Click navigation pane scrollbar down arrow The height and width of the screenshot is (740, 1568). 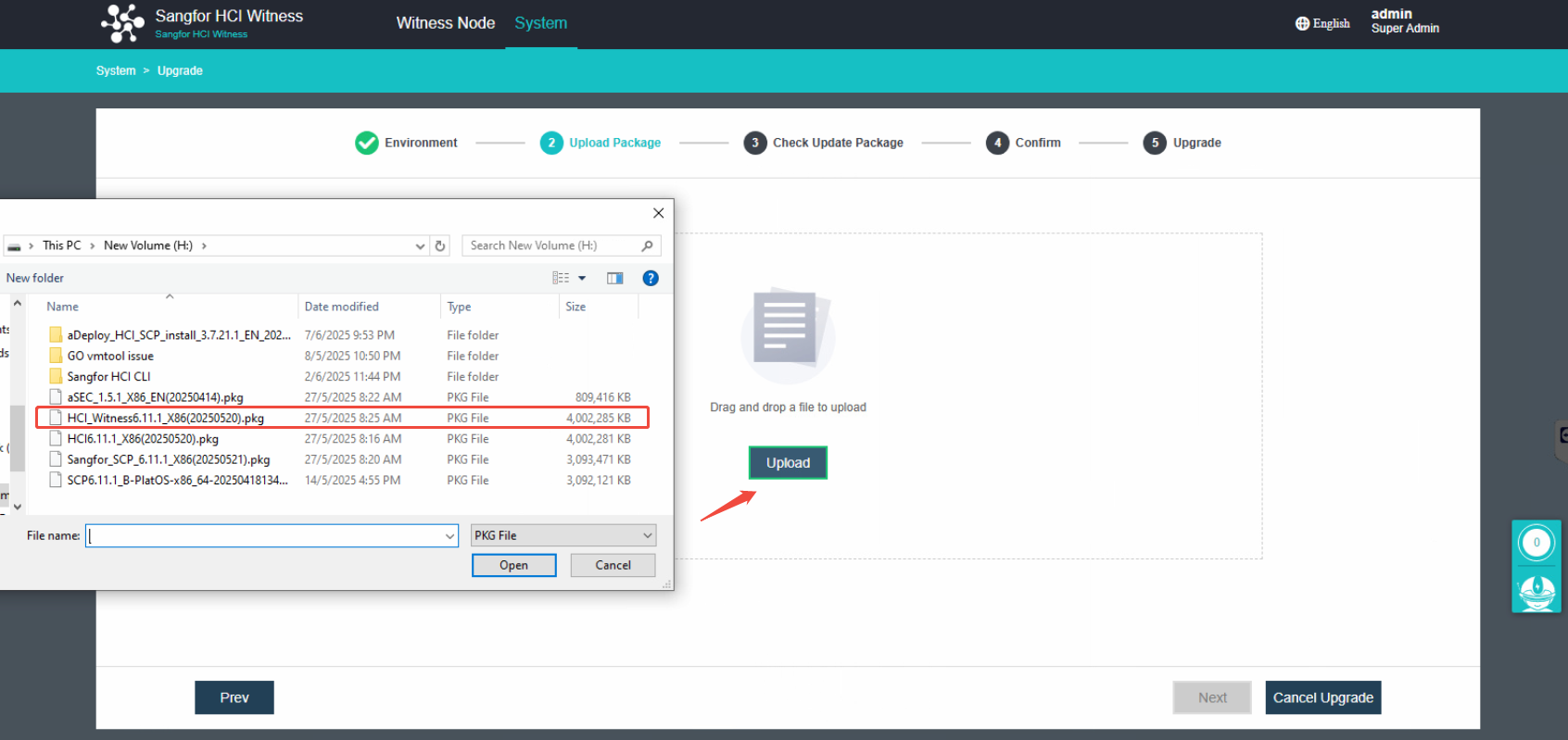click(x=18, y=507)
